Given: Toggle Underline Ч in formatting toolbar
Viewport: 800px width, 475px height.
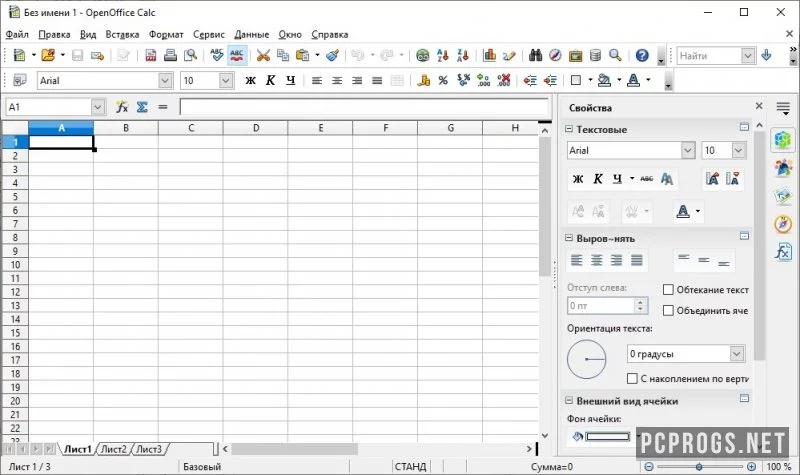Looking at the screenshot, I should coord(291,80).
